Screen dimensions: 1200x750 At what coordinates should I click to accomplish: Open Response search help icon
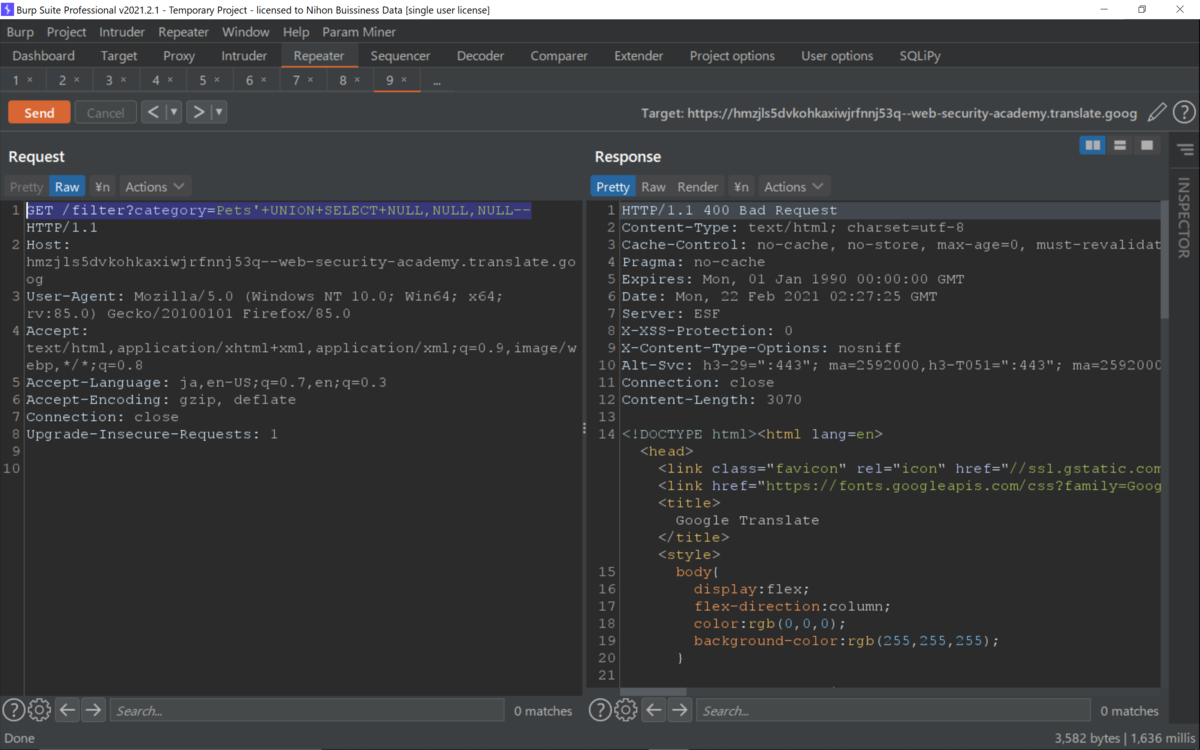pos(600,710)
